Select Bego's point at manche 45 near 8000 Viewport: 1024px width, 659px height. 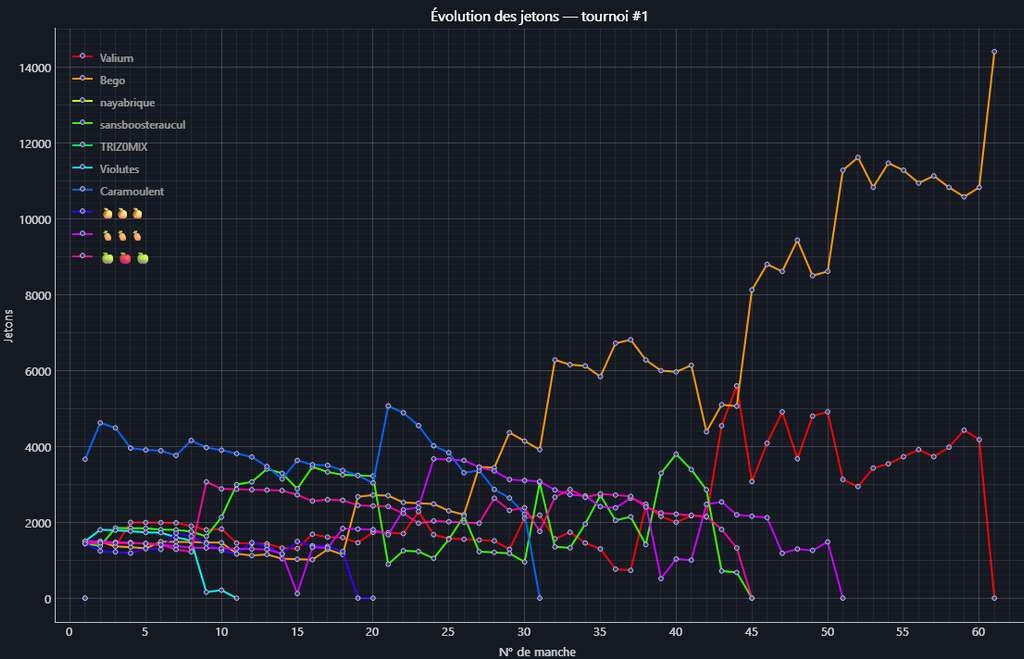[x=752, y=289]
